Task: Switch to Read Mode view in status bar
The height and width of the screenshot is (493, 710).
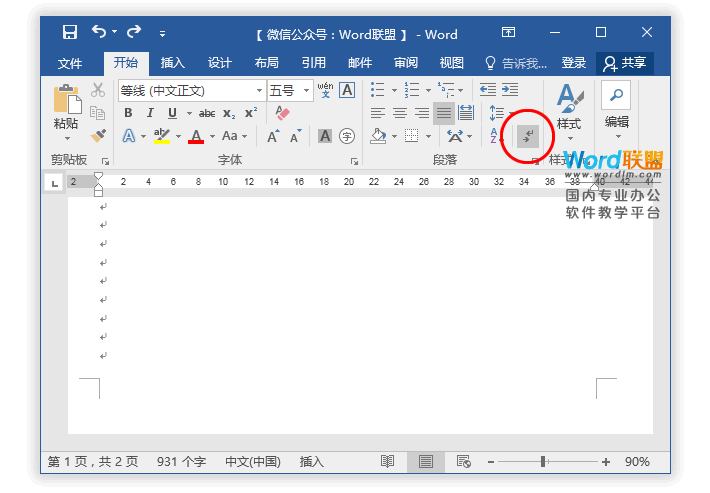Action: click(388, 462)
